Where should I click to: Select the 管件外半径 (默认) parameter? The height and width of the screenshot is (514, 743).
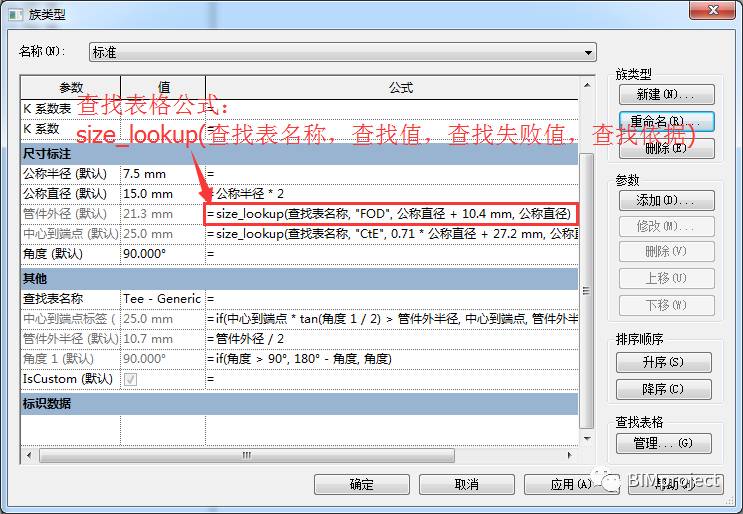click(71, 339)
